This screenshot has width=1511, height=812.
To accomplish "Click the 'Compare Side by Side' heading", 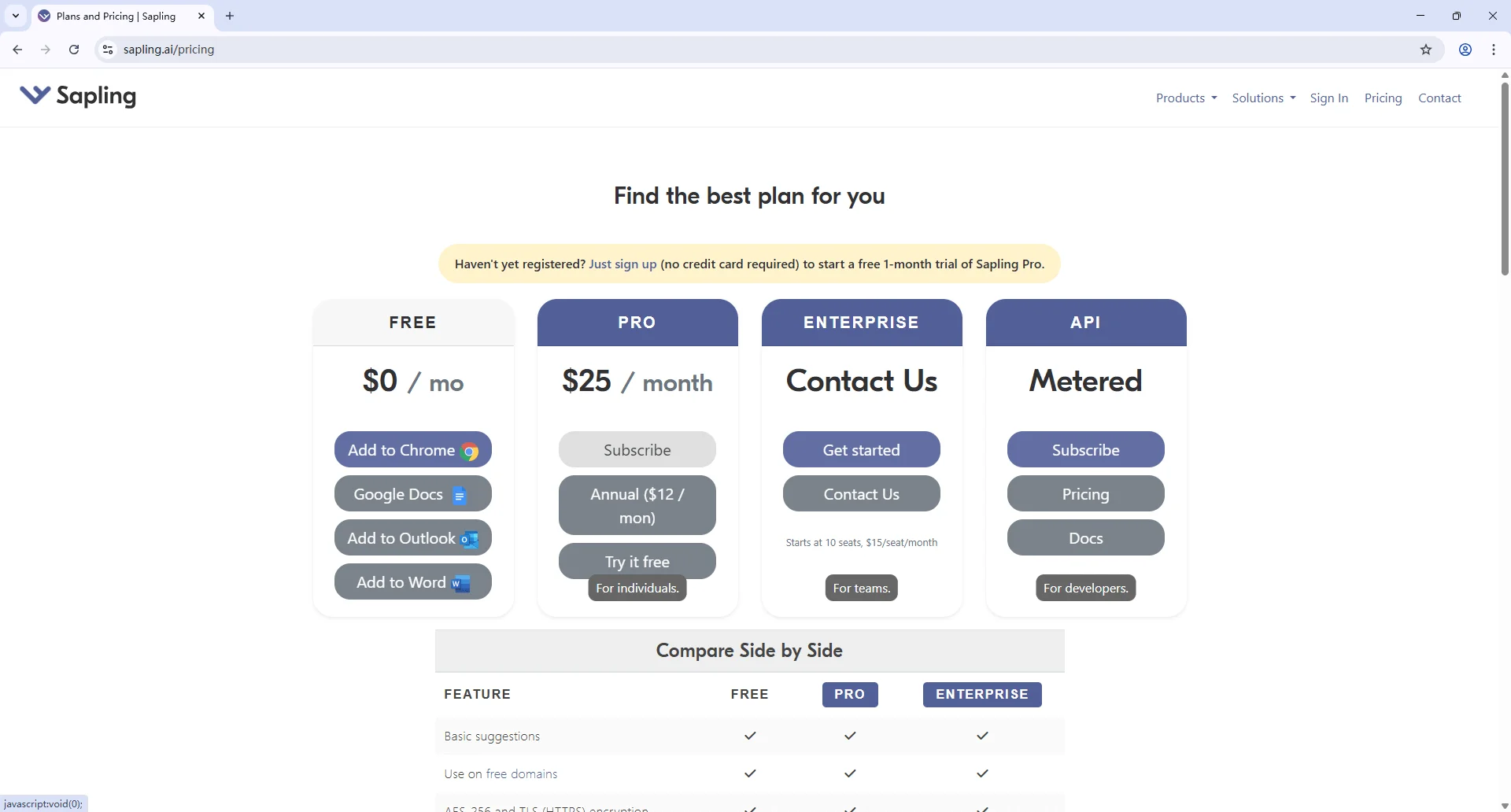I will pos(749,651).
